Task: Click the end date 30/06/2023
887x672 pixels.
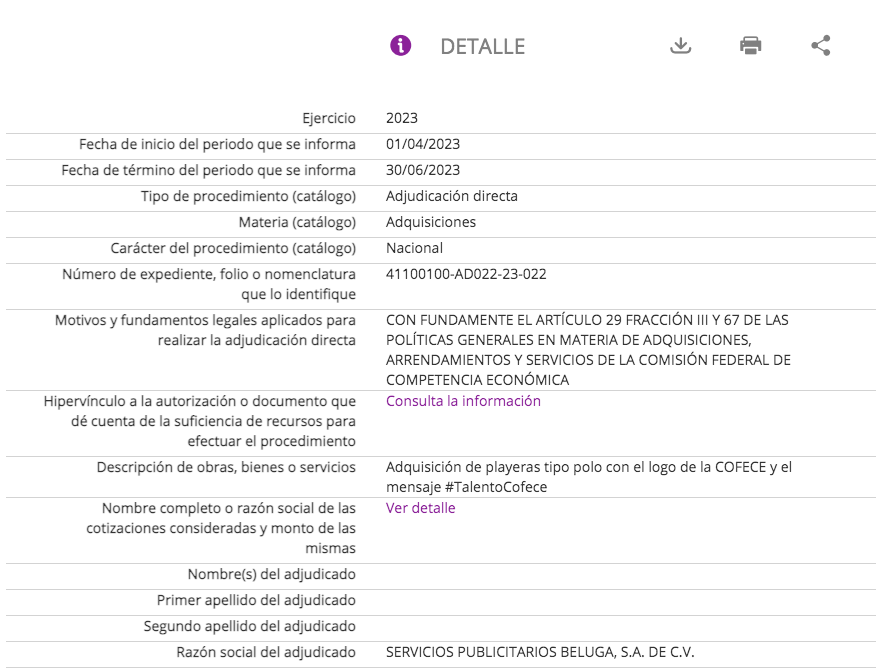Action: pyautogui.click(x=423, y=170)
